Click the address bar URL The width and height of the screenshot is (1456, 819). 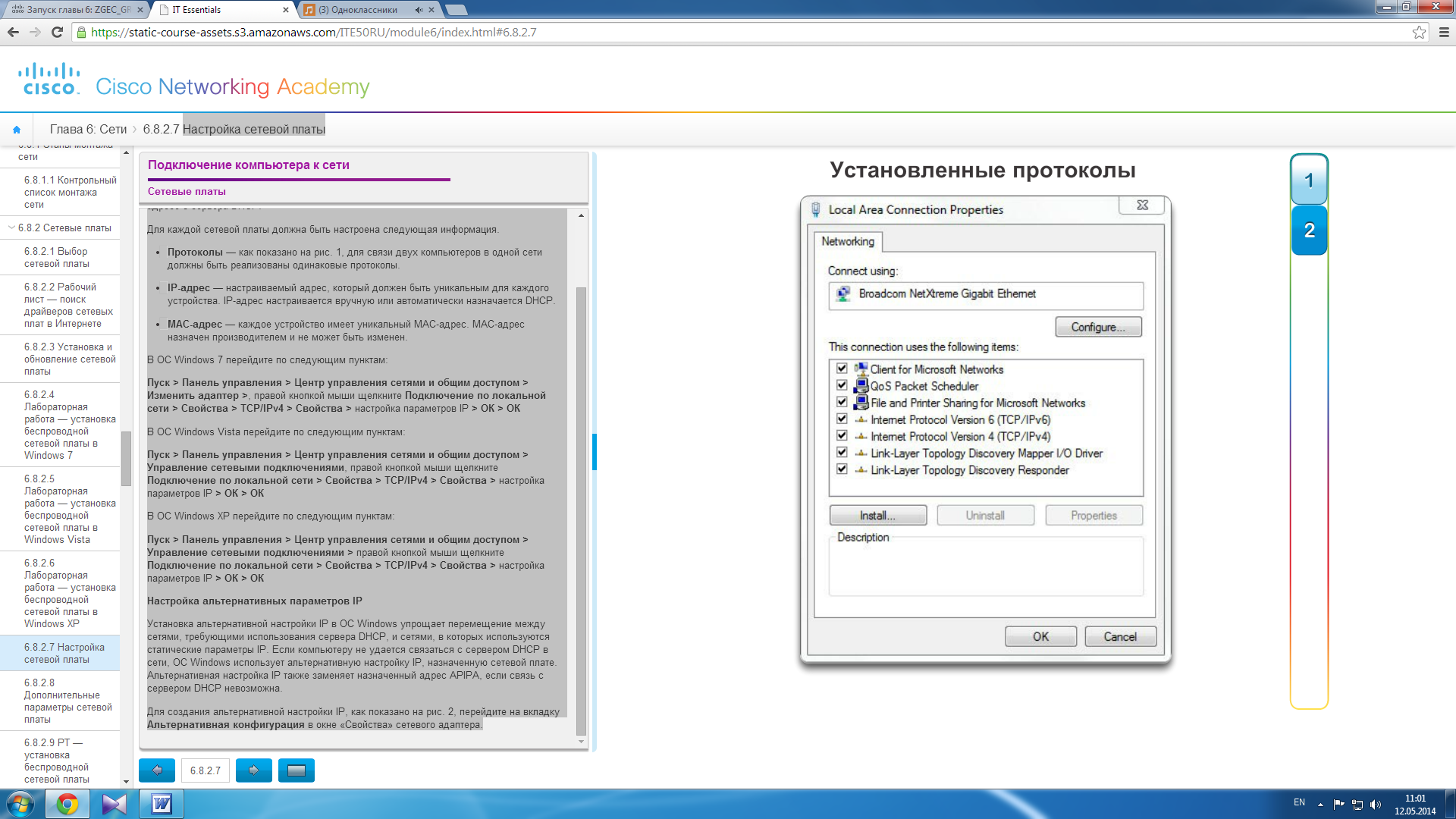pos(314,33)
